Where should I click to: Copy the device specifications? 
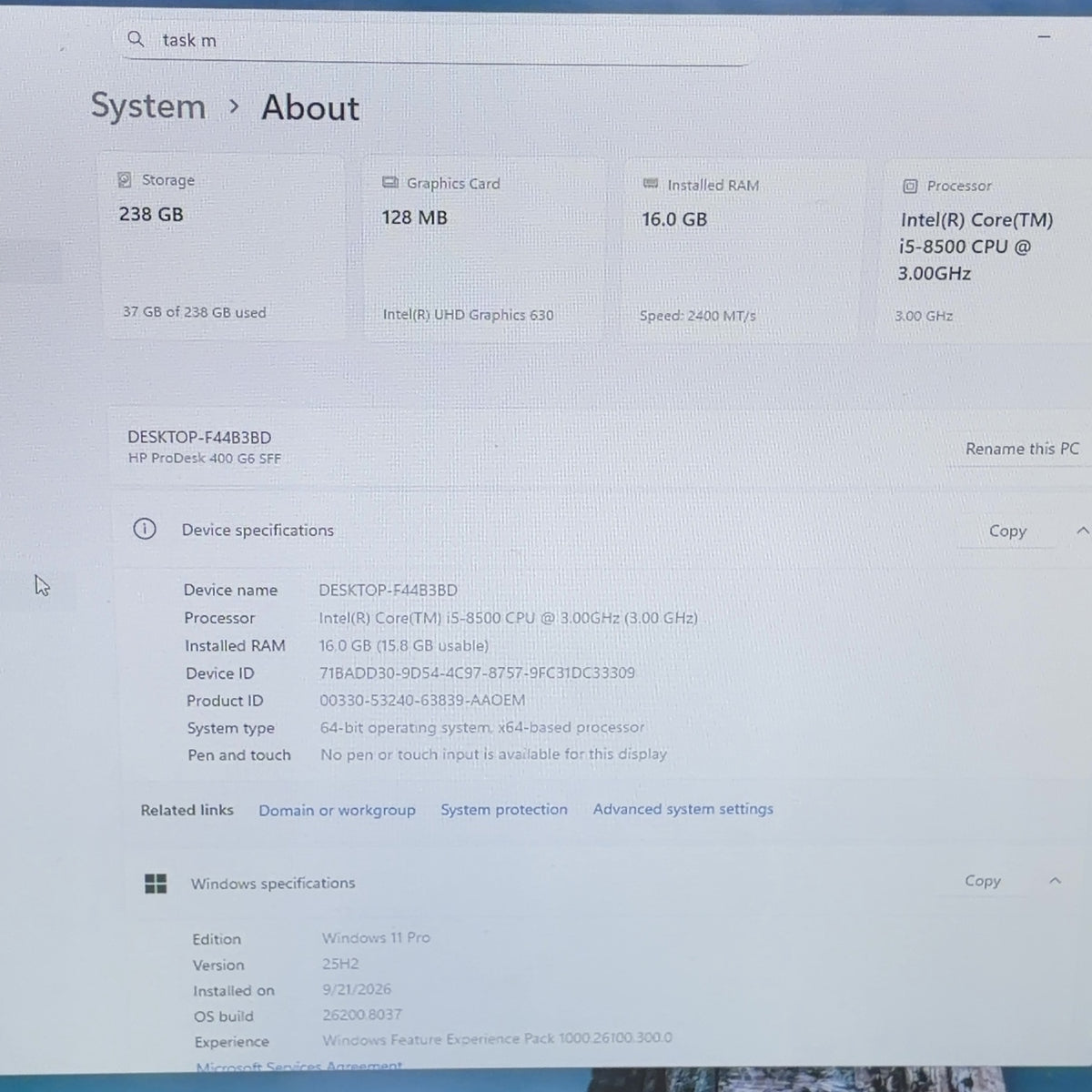click(1007, 531)
